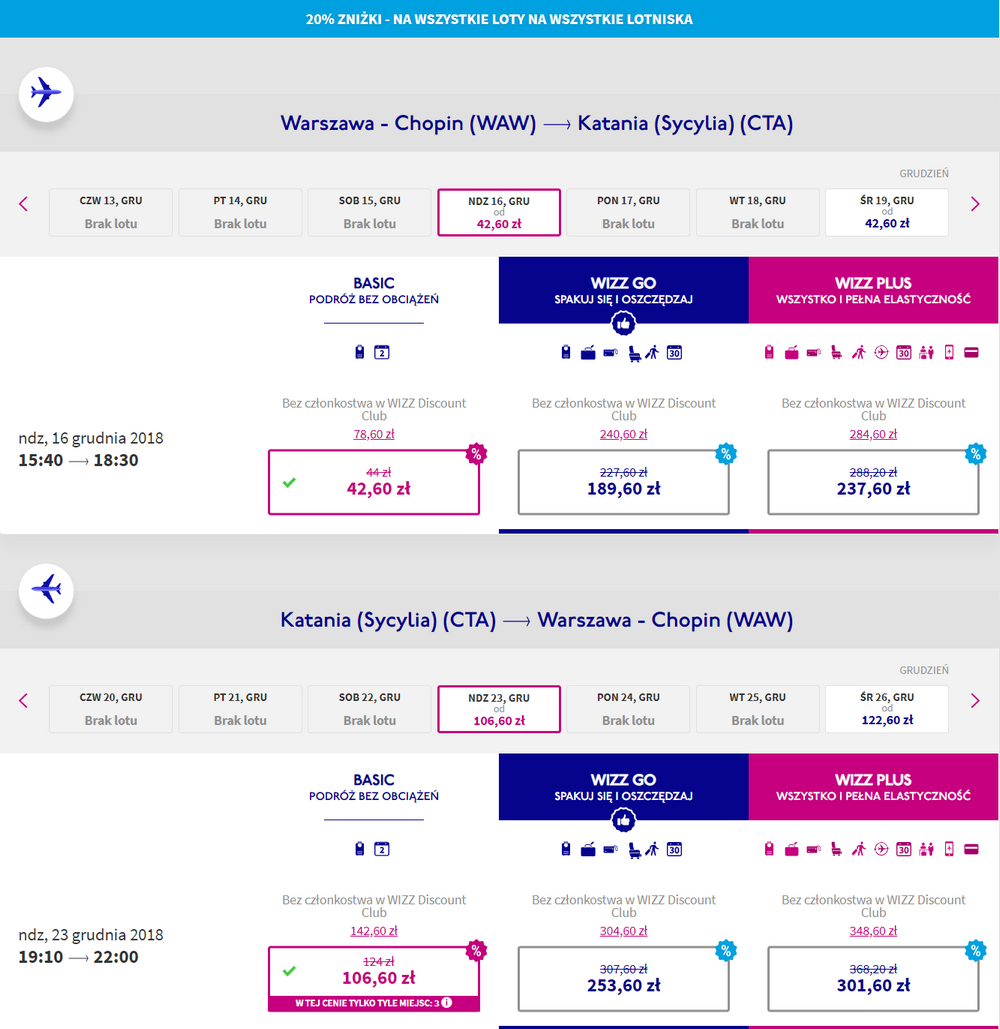The image size is (1000, 1029).
Task: Choose the NDZ 16, GRU outbound date
Action: pyautogui.click(x=499, y=212)
